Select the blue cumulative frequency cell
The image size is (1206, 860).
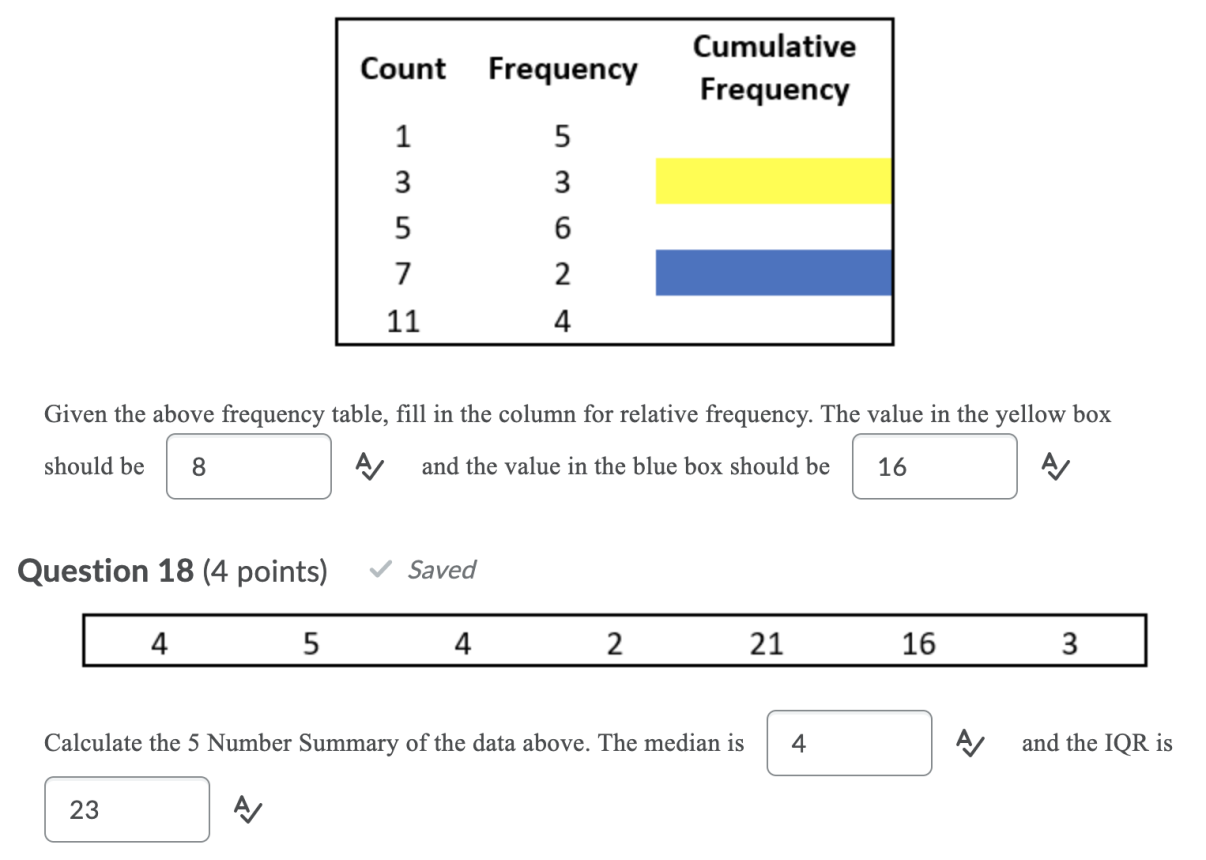coord(772,271)
